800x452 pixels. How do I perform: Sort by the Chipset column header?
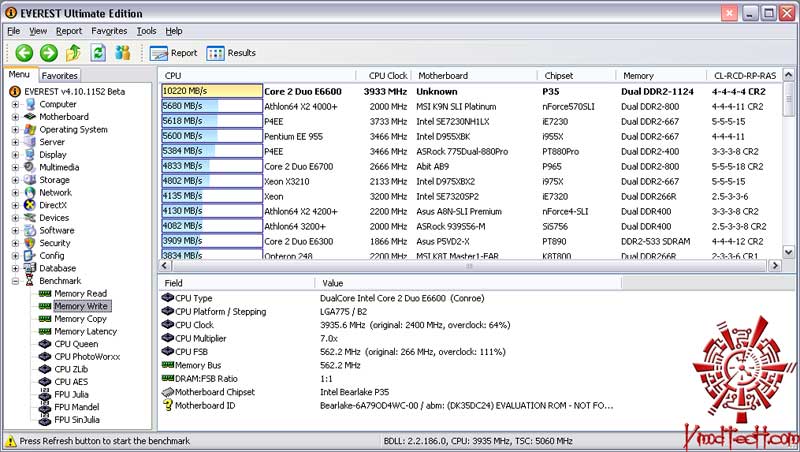577,76
